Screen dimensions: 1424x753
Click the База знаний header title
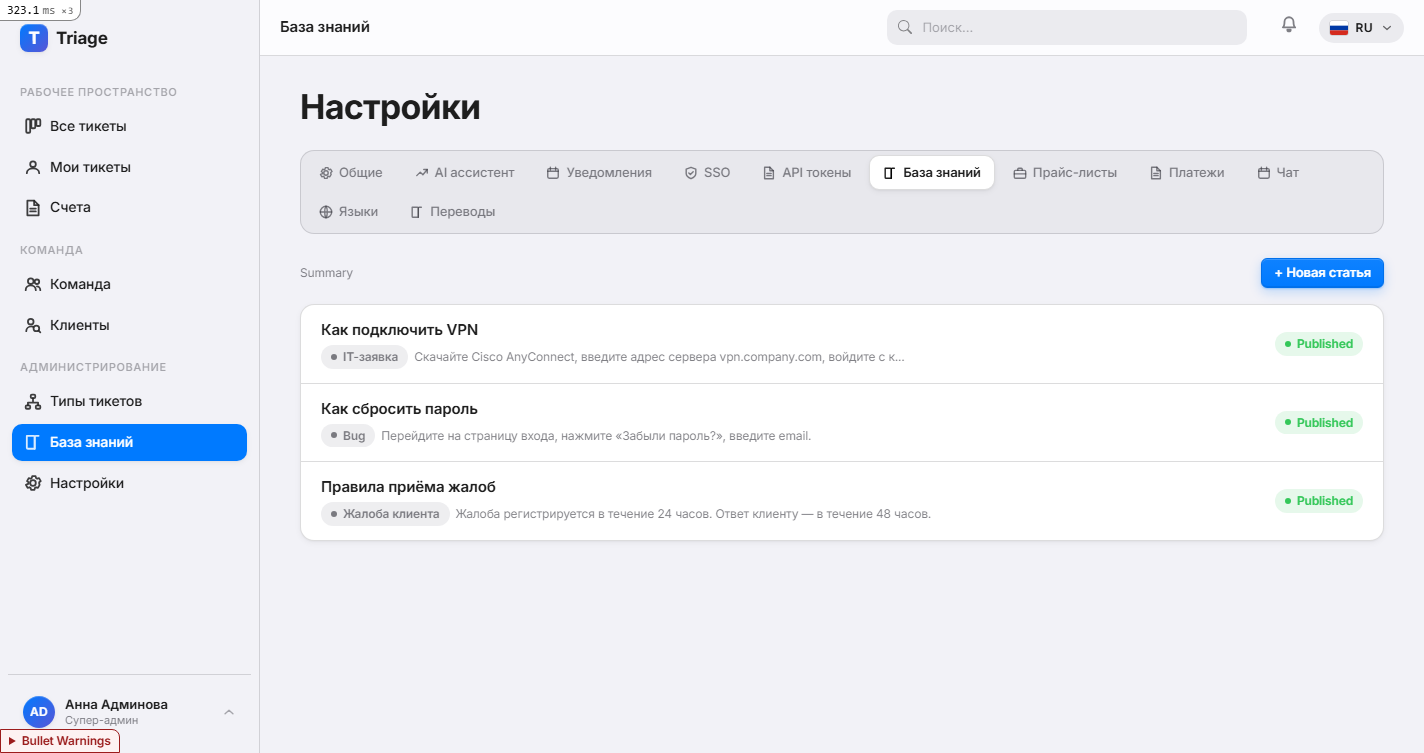pyautogui.click(x=325, y=27)
